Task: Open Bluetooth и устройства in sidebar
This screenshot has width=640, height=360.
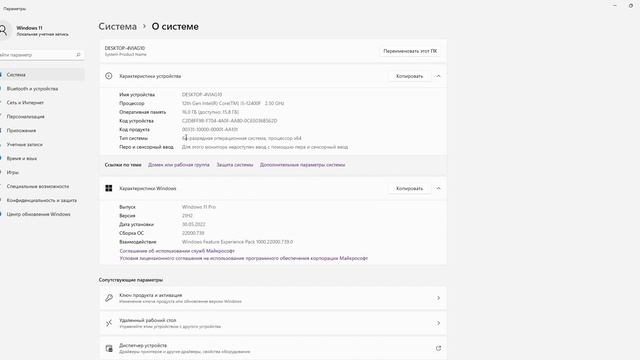Action: [42, 89]
